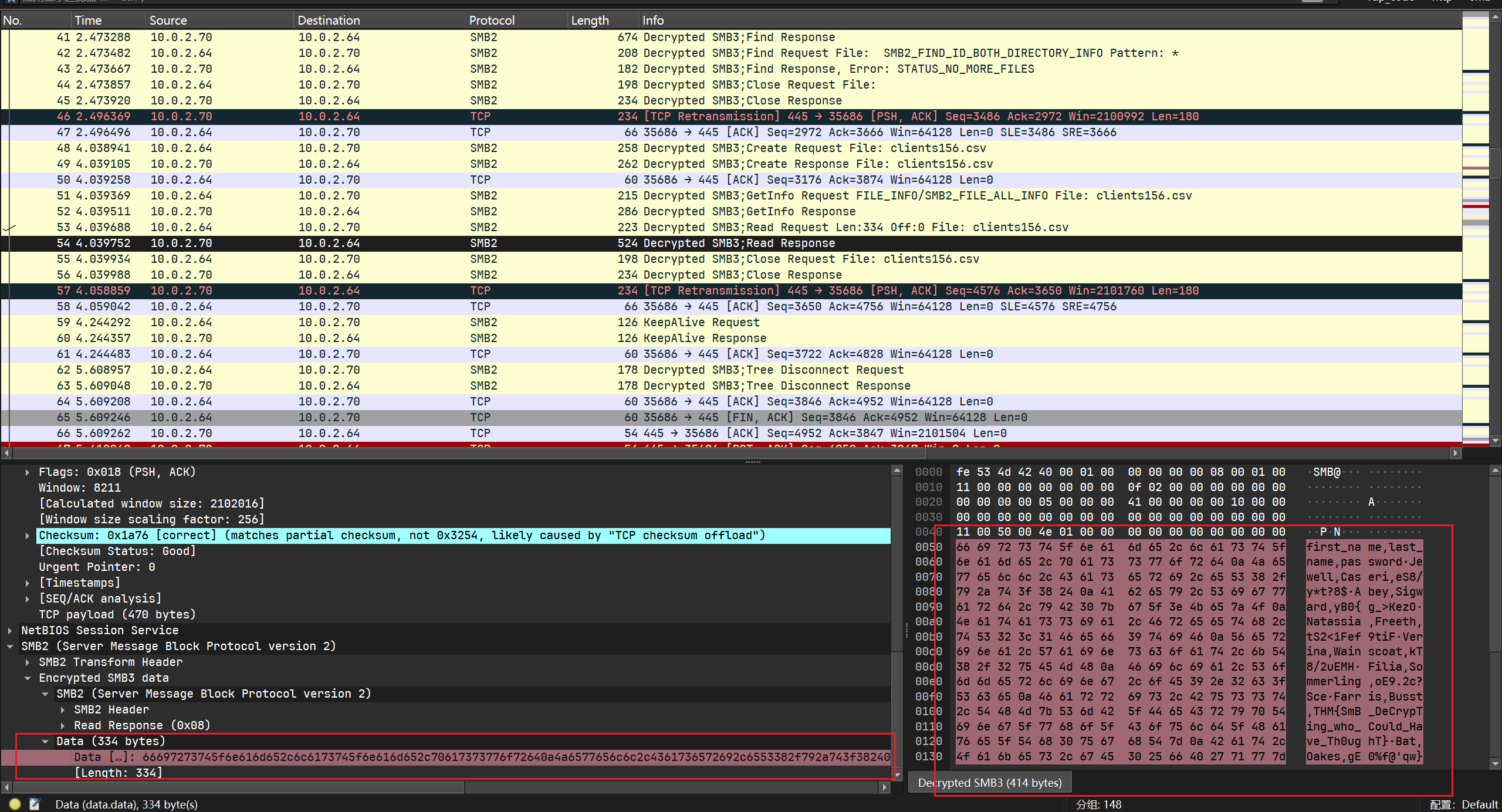The width and height of the screenshot is (1502, 812).
Task: Expand the Read Response (0x08) node
Action: pos(63,726)
